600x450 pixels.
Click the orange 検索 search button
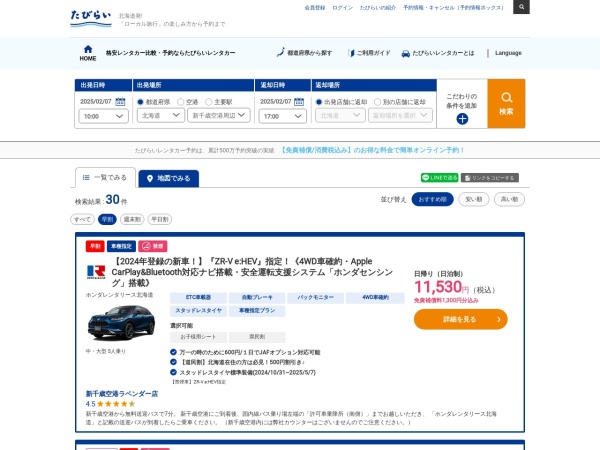pyautogui.click(x=506, y=103)
